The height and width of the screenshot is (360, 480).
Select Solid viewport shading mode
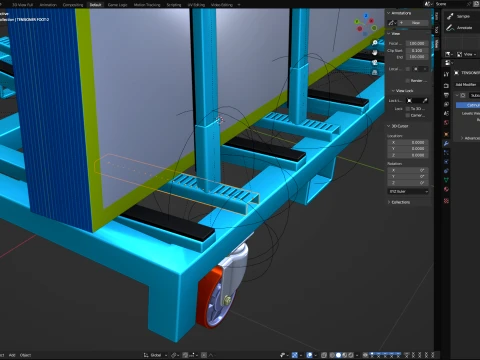point(338,355)
